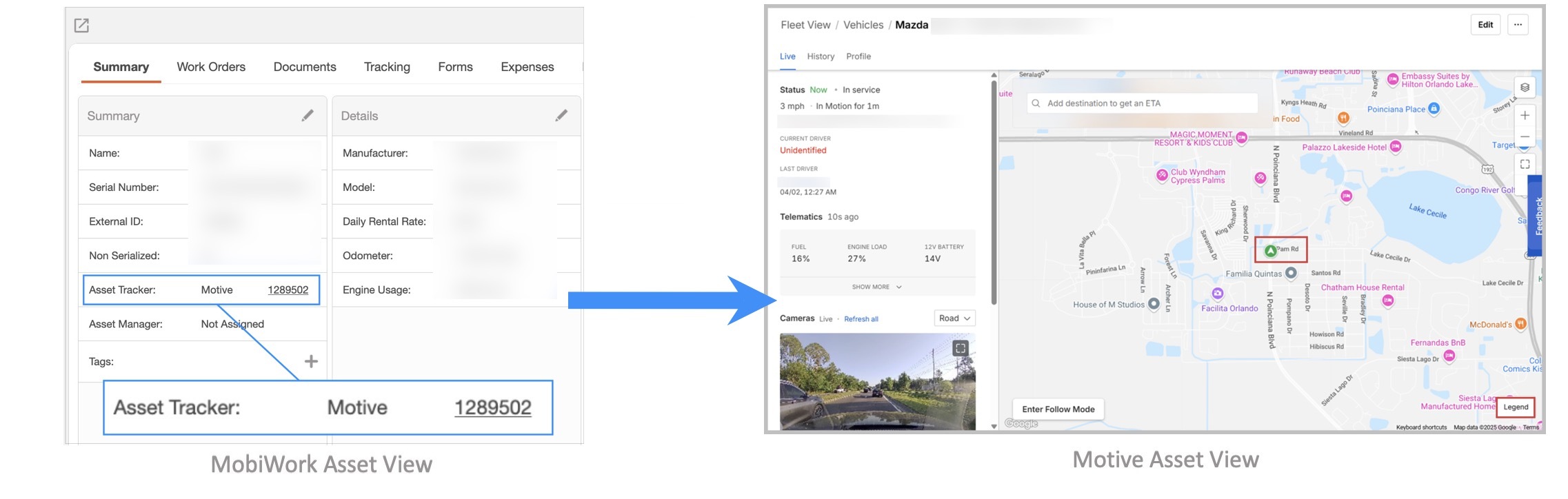
Task: Expand telematics with Show More
Action: click(876, 287)
